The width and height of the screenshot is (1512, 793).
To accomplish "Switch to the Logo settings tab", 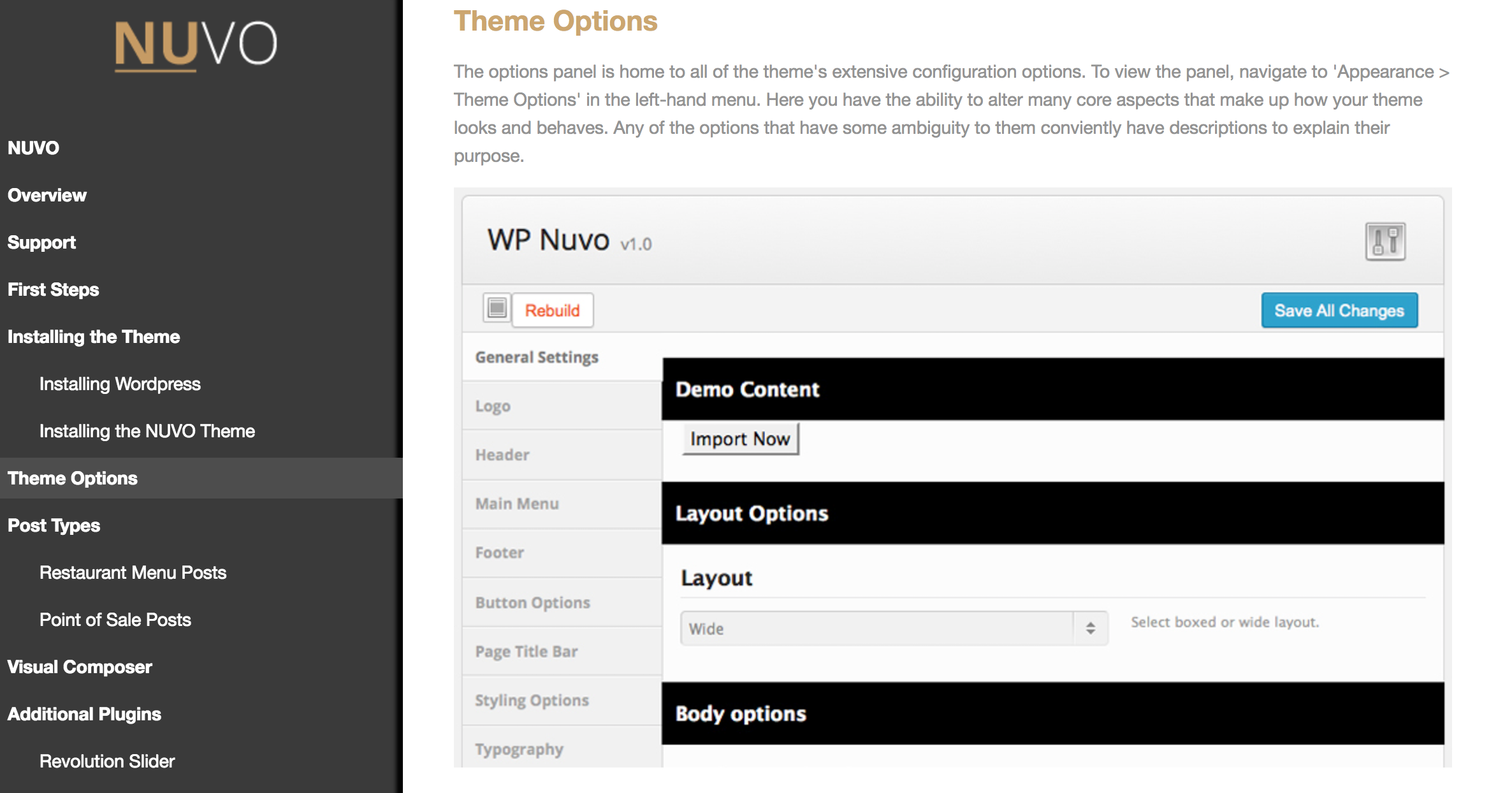I will 493,406.
